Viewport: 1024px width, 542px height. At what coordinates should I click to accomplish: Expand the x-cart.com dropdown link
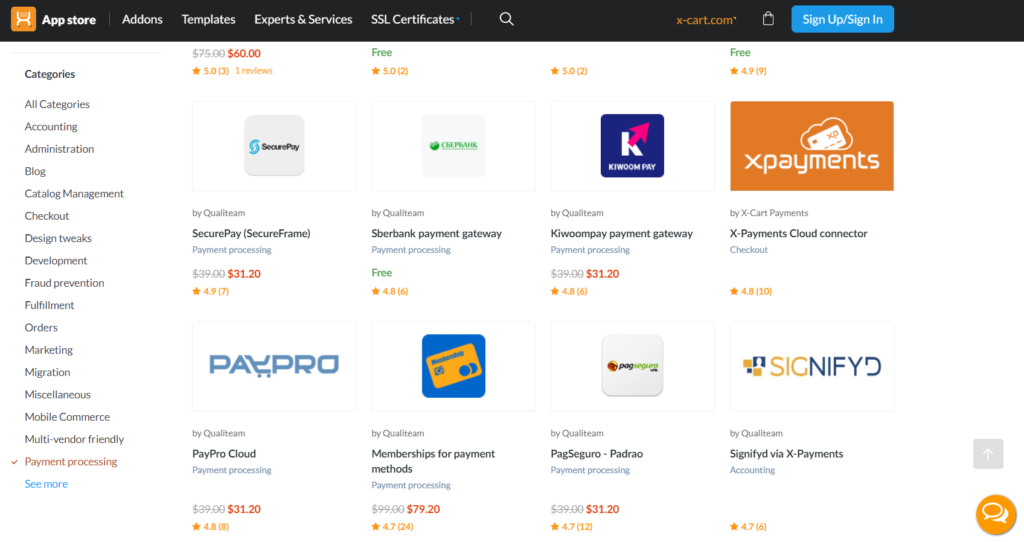coord(706,20)
